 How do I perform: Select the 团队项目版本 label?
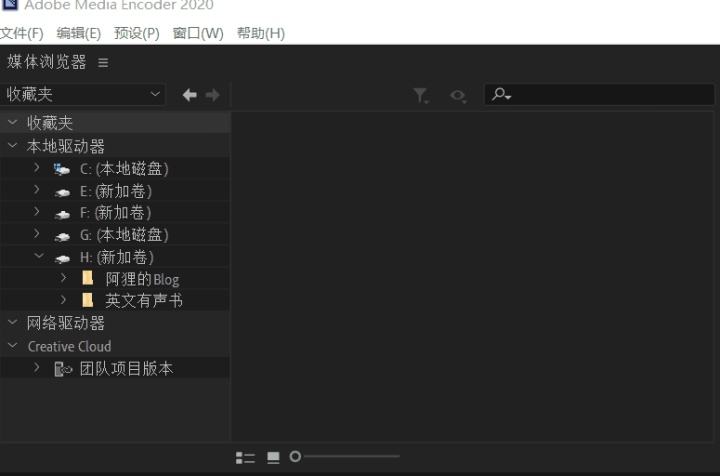[126, 369]
